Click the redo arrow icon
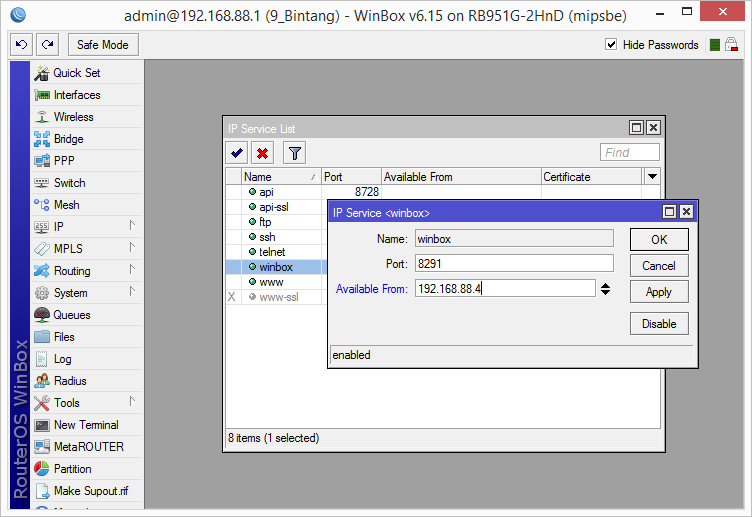Screen dimensions: 752x517 coord(47,45)
